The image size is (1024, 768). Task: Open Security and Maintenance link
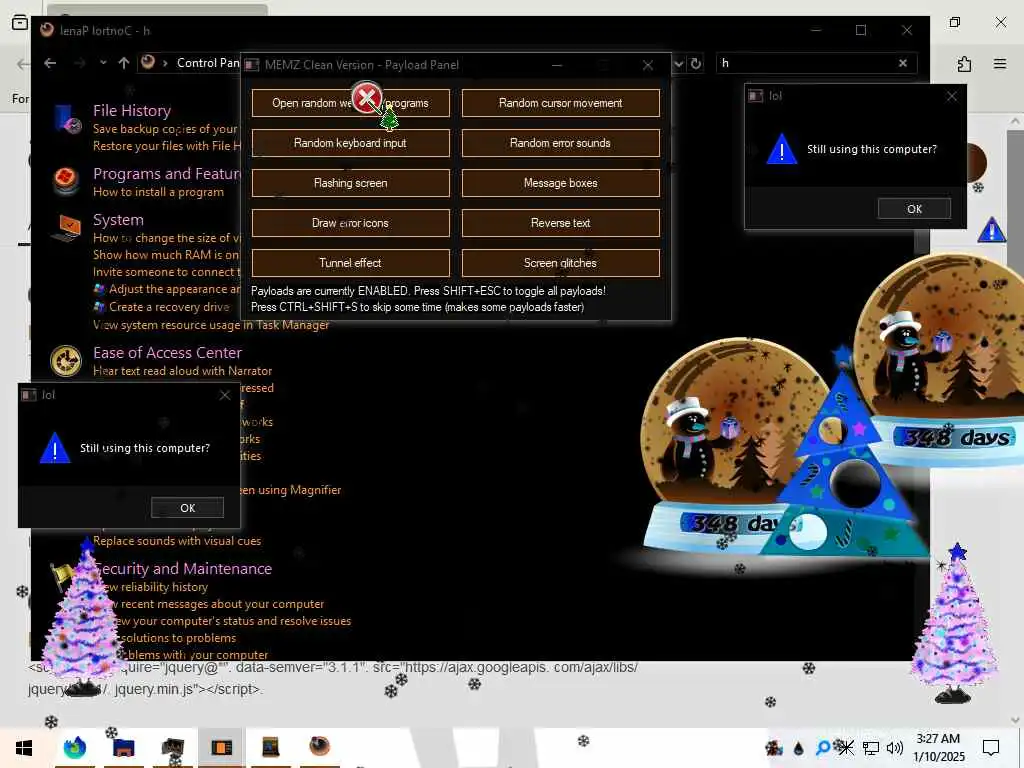pyautogui.click(x=183, y=569)
